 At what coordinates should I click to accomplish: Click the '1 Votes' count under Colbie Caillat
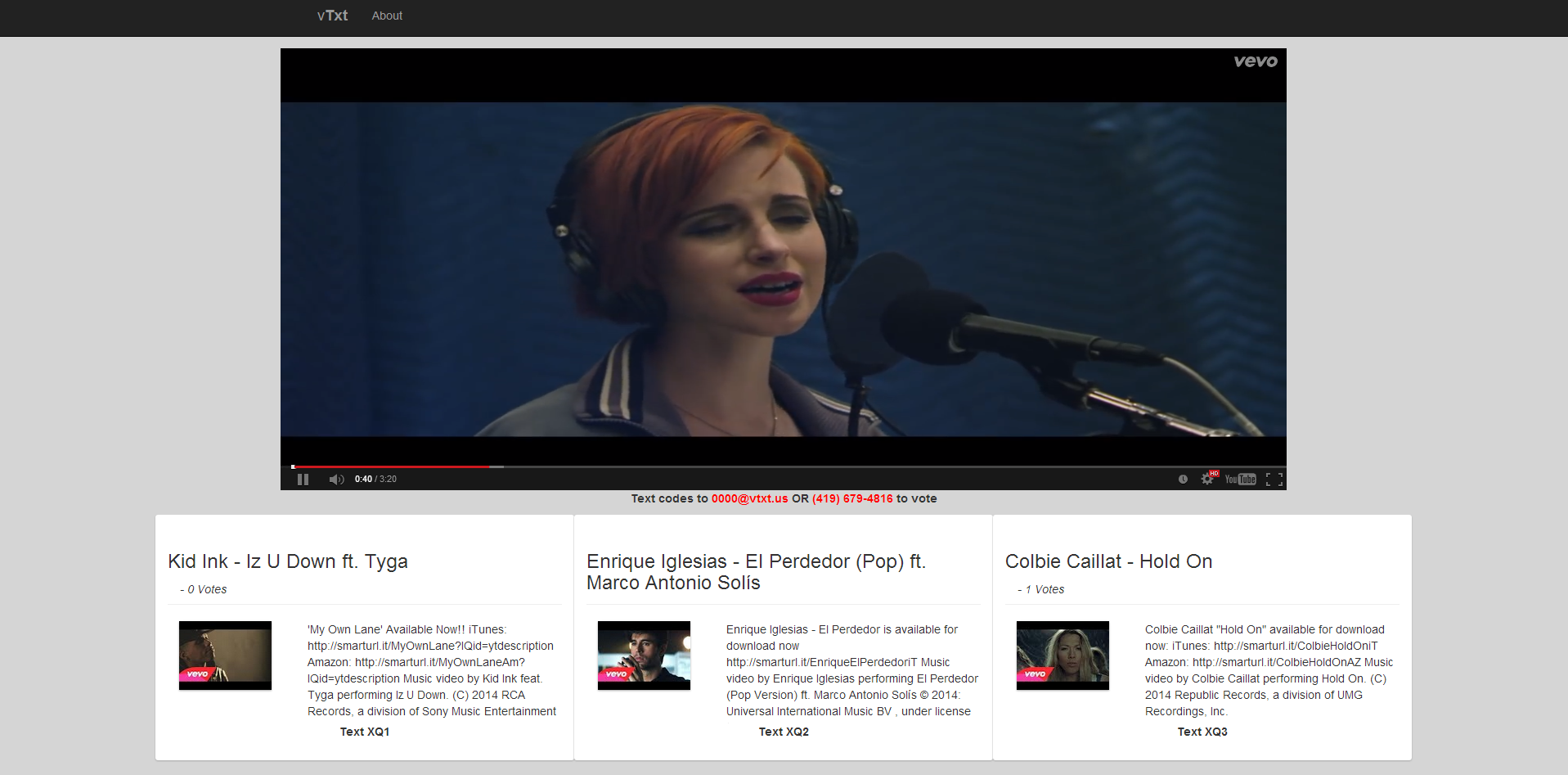point(1045,589)
